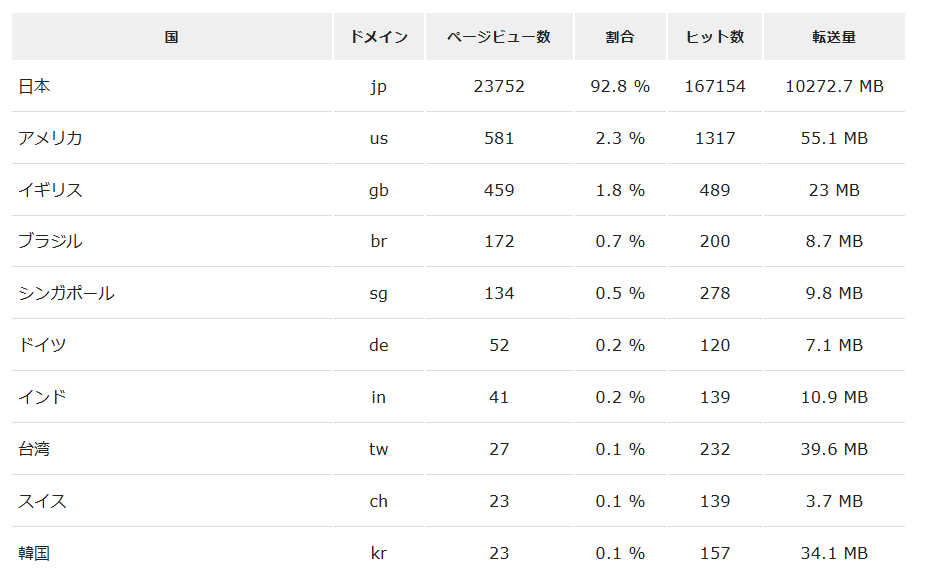Click the 台湾 row label

(34, 449)
